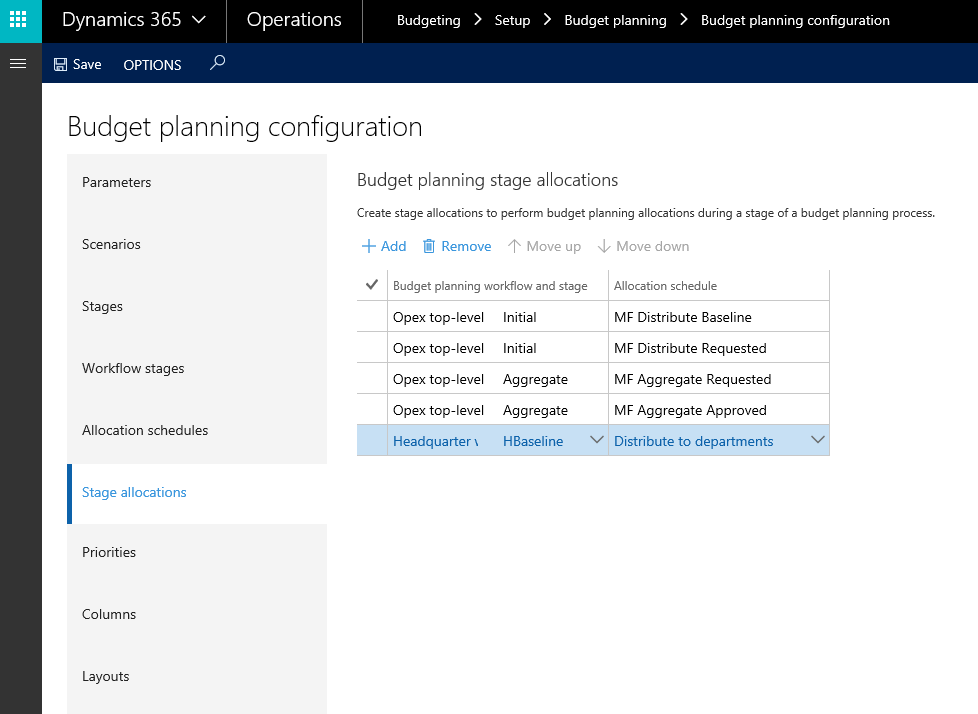This screenshot has width=978, height=714.
Task: Select the MF Distribute Baseline row checkbox
Action: pos(372,317)
